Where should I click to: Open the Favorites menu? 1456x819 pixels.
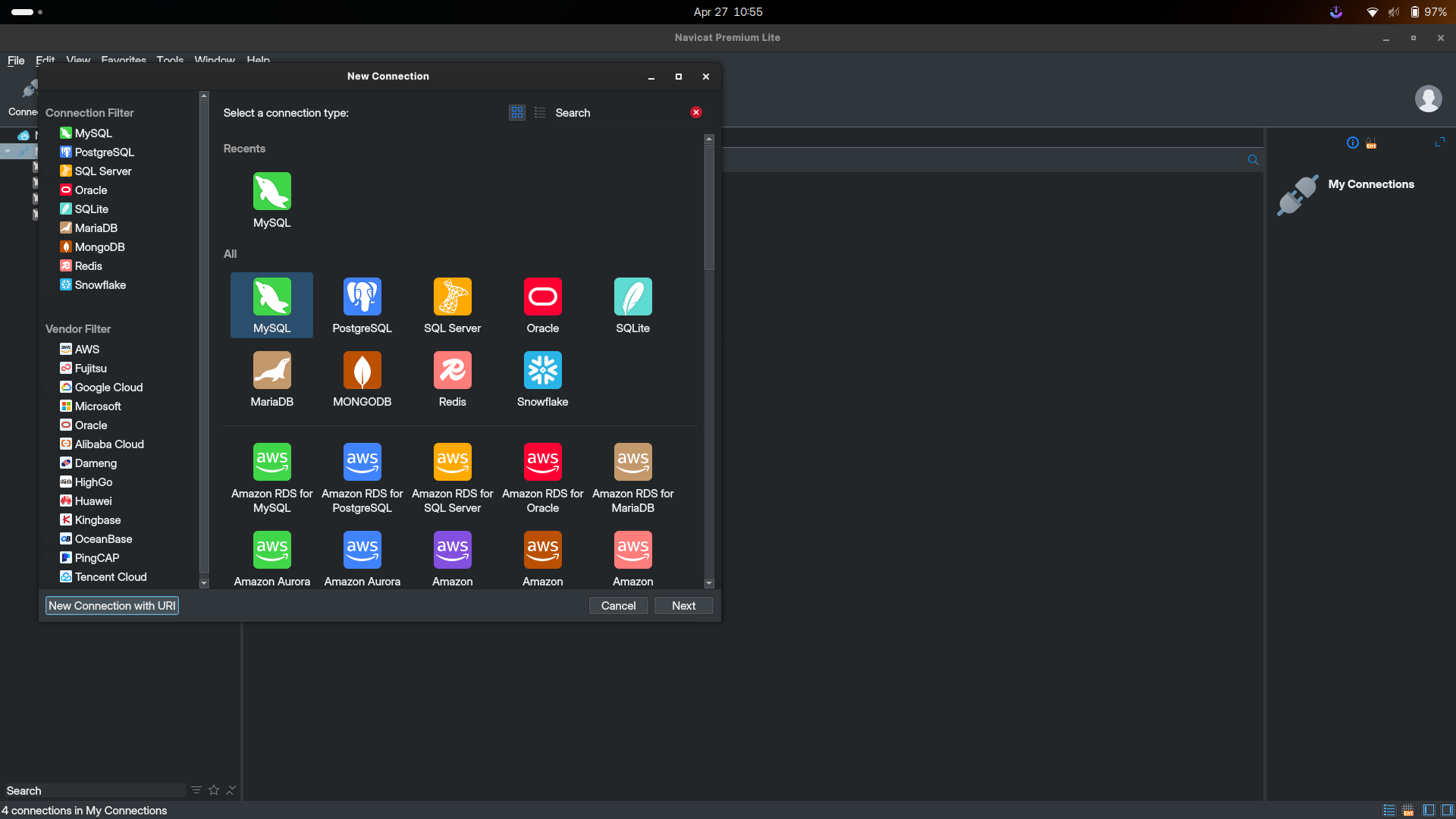point(124,60)
